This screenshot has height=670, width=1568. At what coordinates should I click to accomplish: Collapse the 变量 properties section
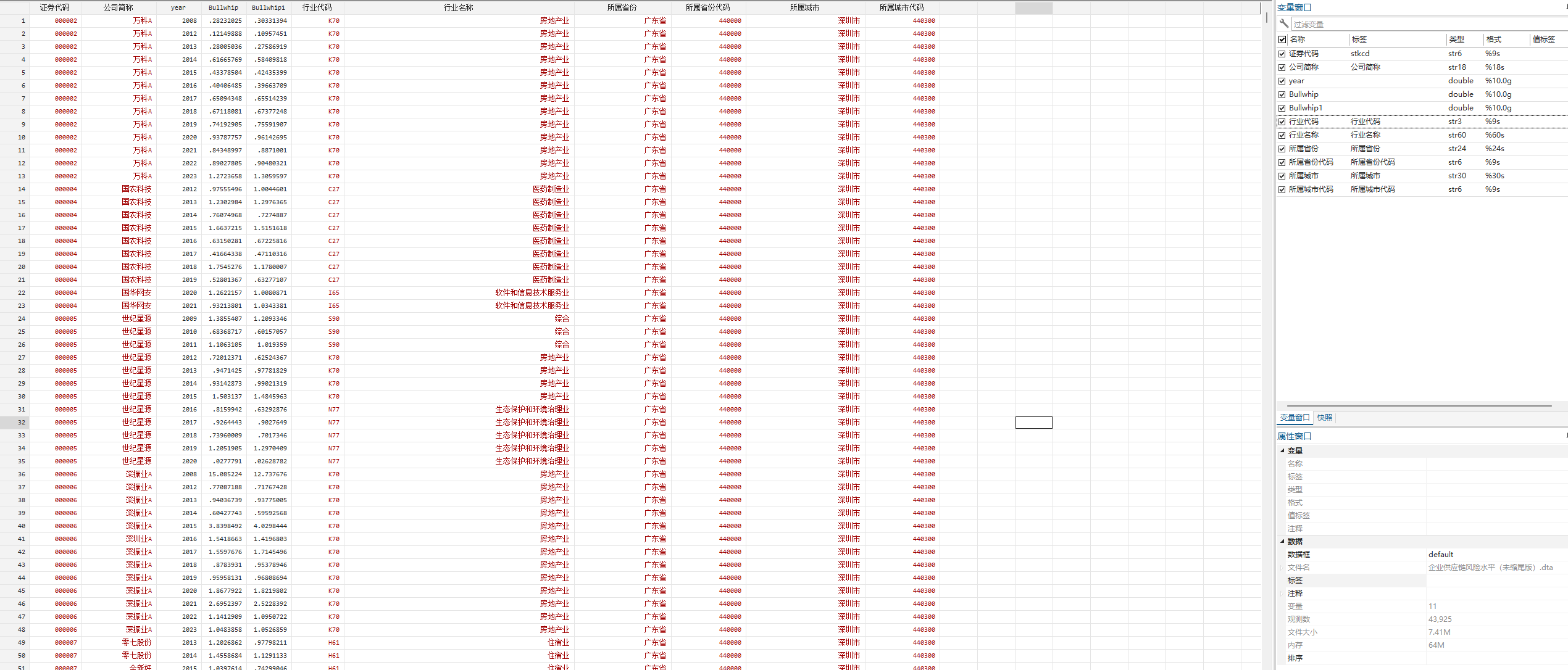click(x=1282, y=450)
